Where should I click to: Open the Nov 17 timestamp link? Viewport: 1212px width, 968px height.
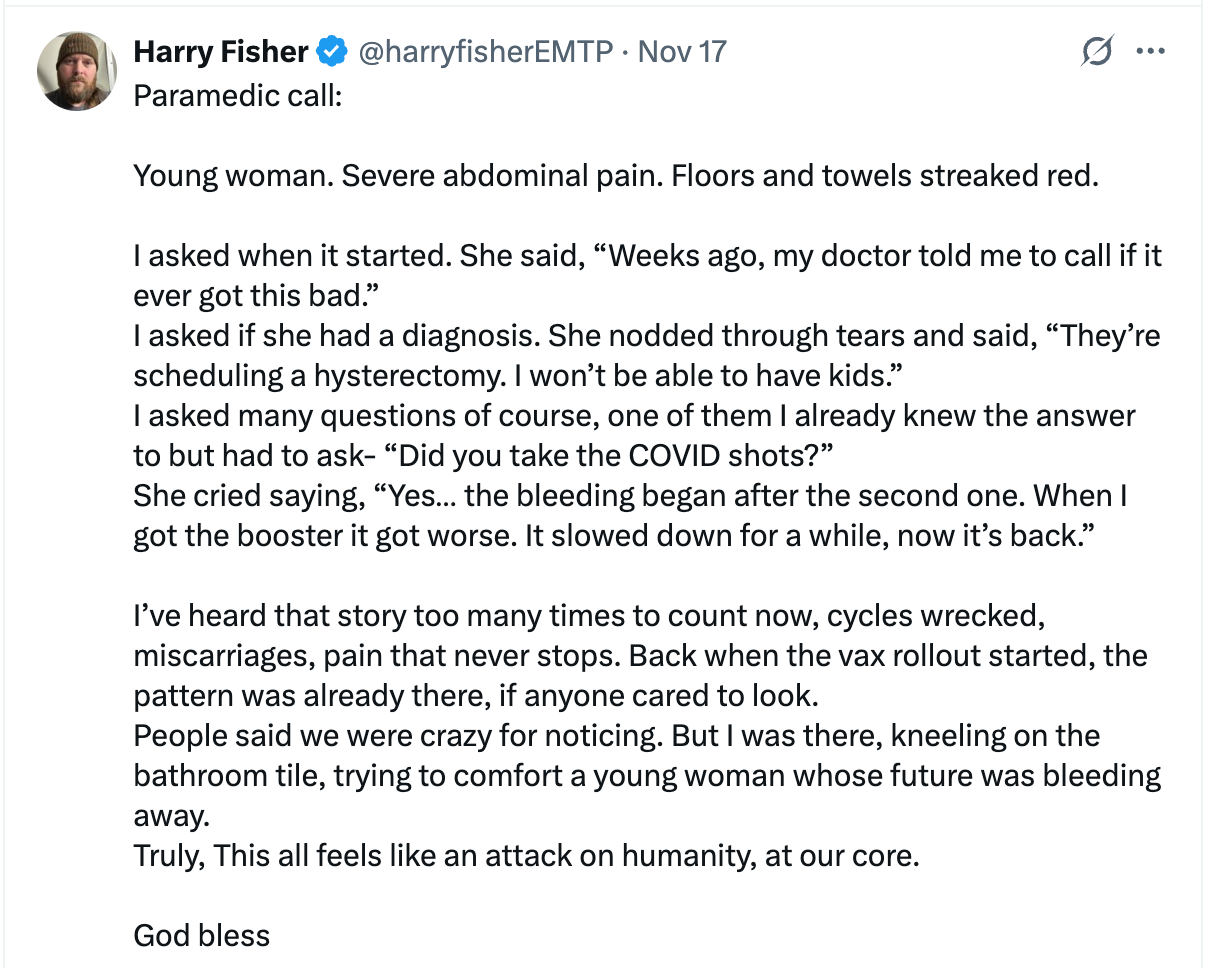[x=682, y=51]
